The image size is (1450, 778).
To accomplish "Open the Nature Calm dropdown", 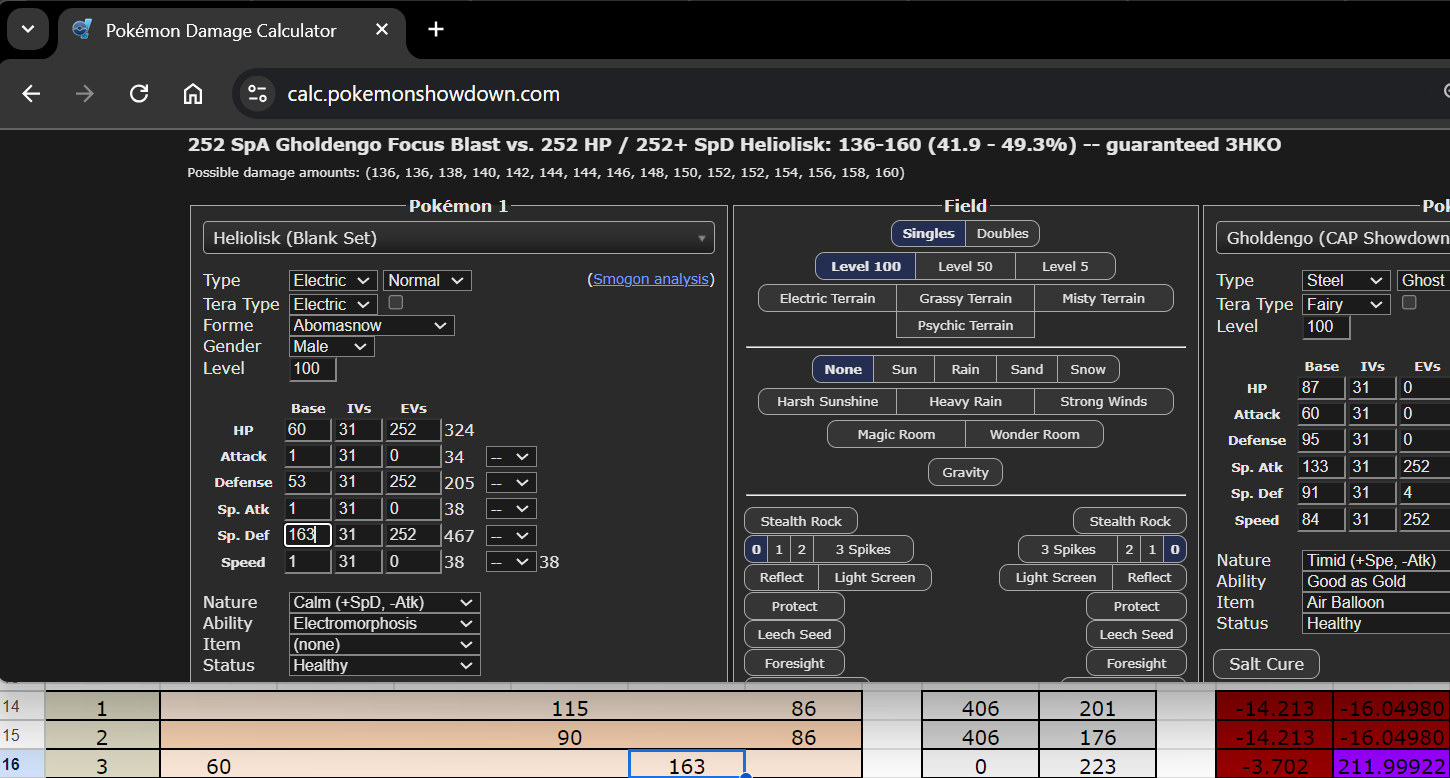I will tap(384, 603).
